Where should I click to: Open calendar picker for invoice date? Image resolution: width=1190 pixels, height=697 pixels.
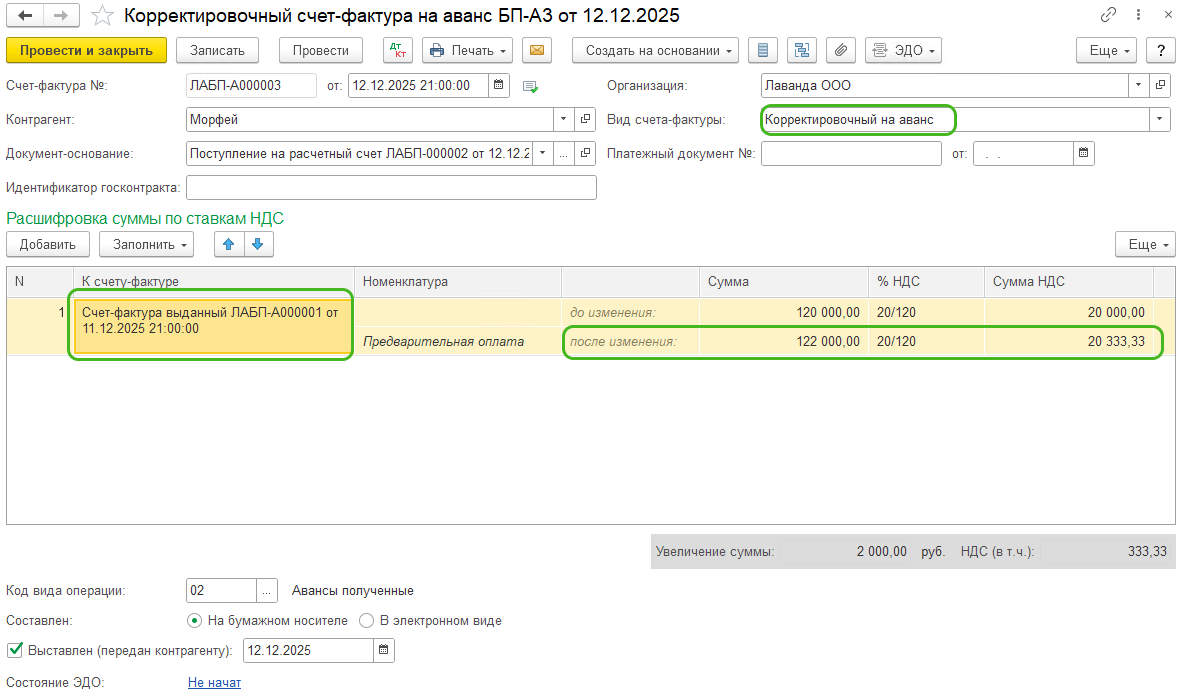(x=499, y=86)
